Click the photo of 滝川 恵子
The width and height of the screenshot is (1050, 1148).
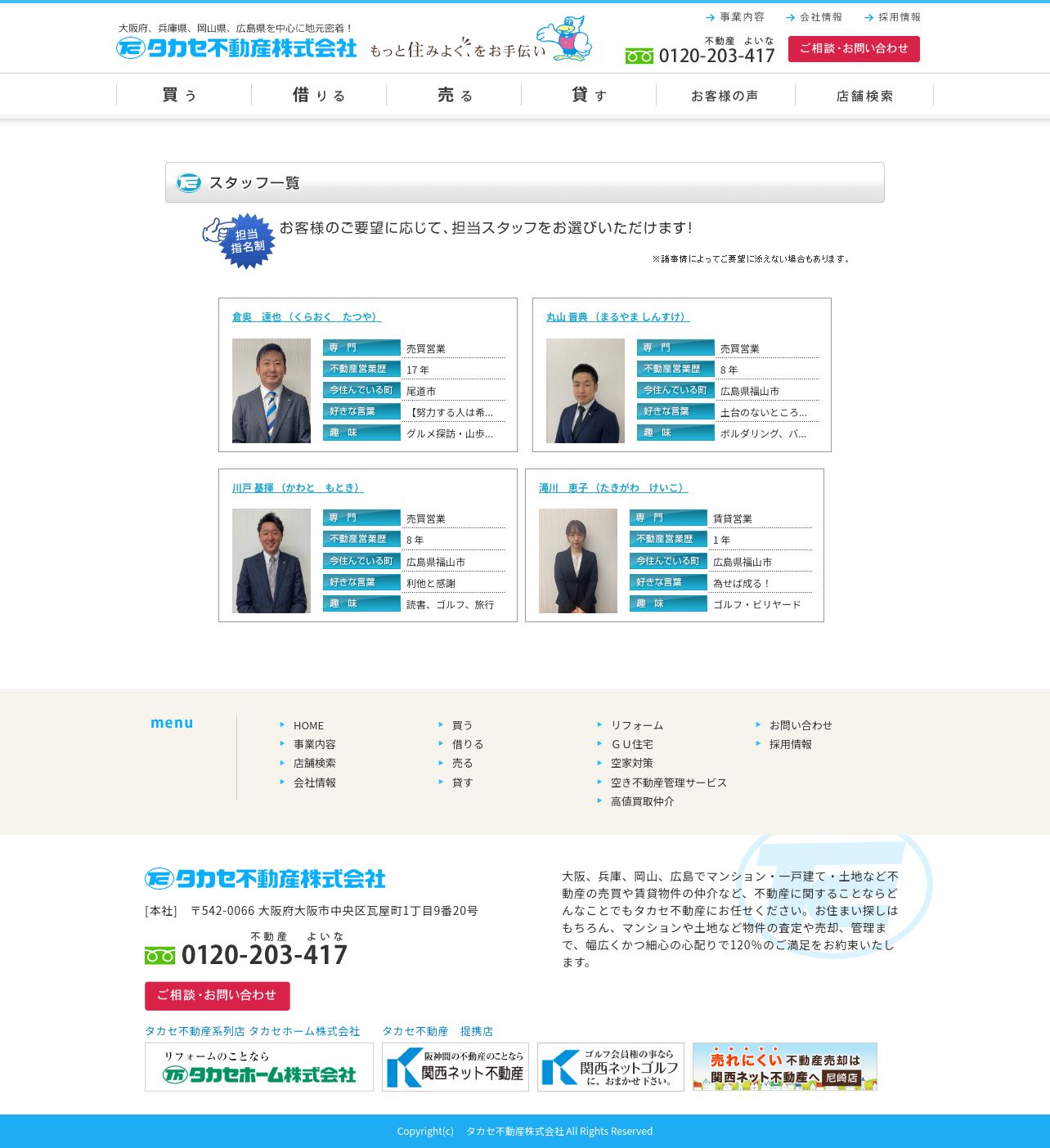click(x=578, y=561)
